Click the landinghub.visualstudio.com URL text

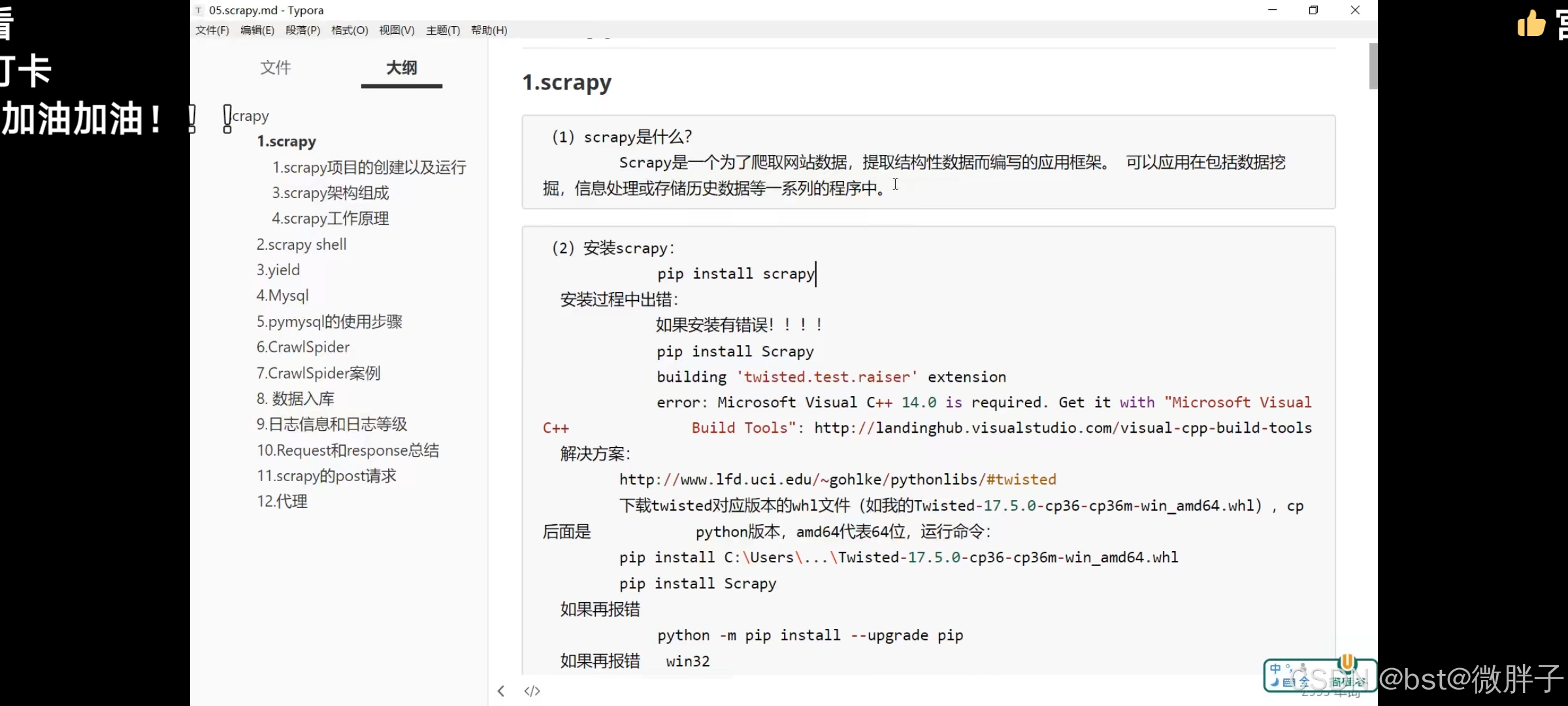(1063, 428)
